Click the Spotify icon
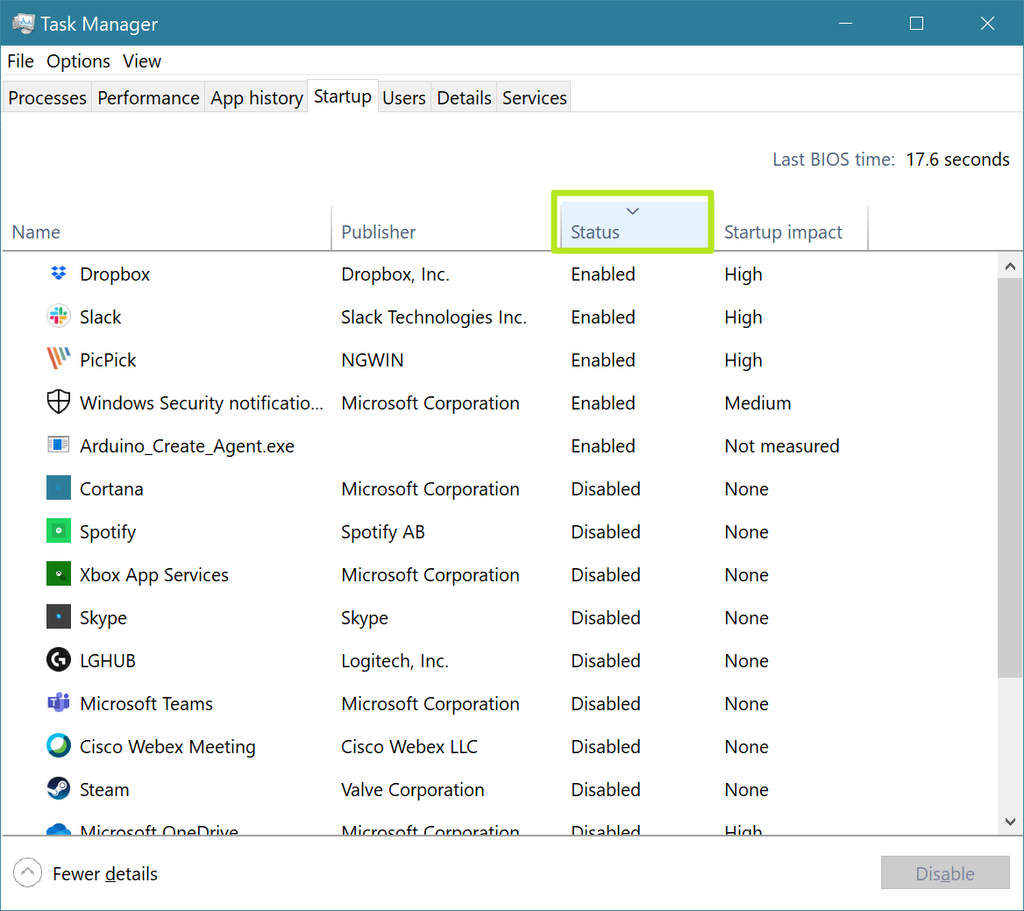Viewport: 1024px width, 911px height. tap(58, 531)
